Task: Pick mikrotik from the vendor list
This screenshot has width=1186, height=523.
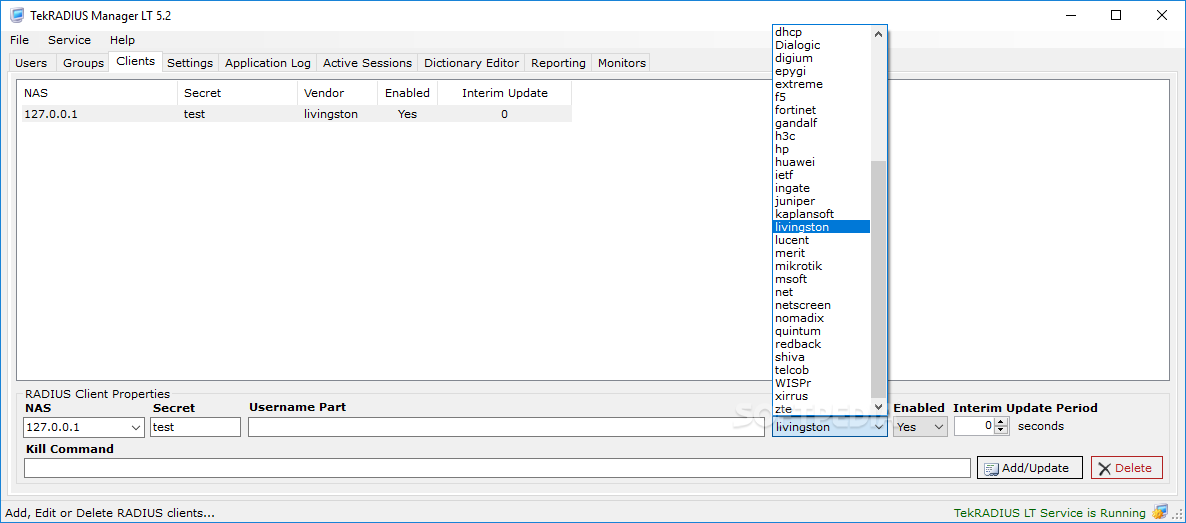Action: (821, 266)
